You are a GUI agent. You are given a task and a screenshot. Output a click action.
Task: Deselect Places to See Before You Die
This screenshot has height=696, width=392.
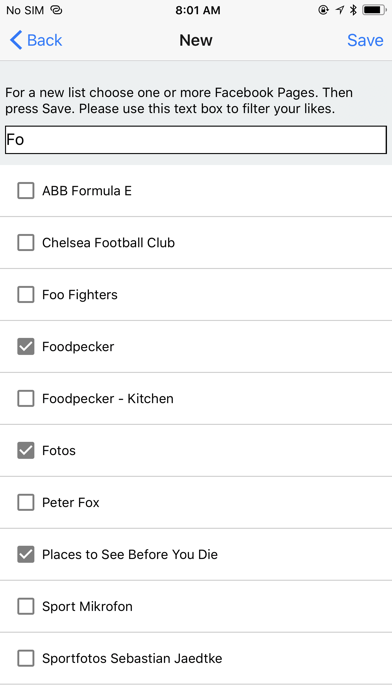(x=26, y=554)
